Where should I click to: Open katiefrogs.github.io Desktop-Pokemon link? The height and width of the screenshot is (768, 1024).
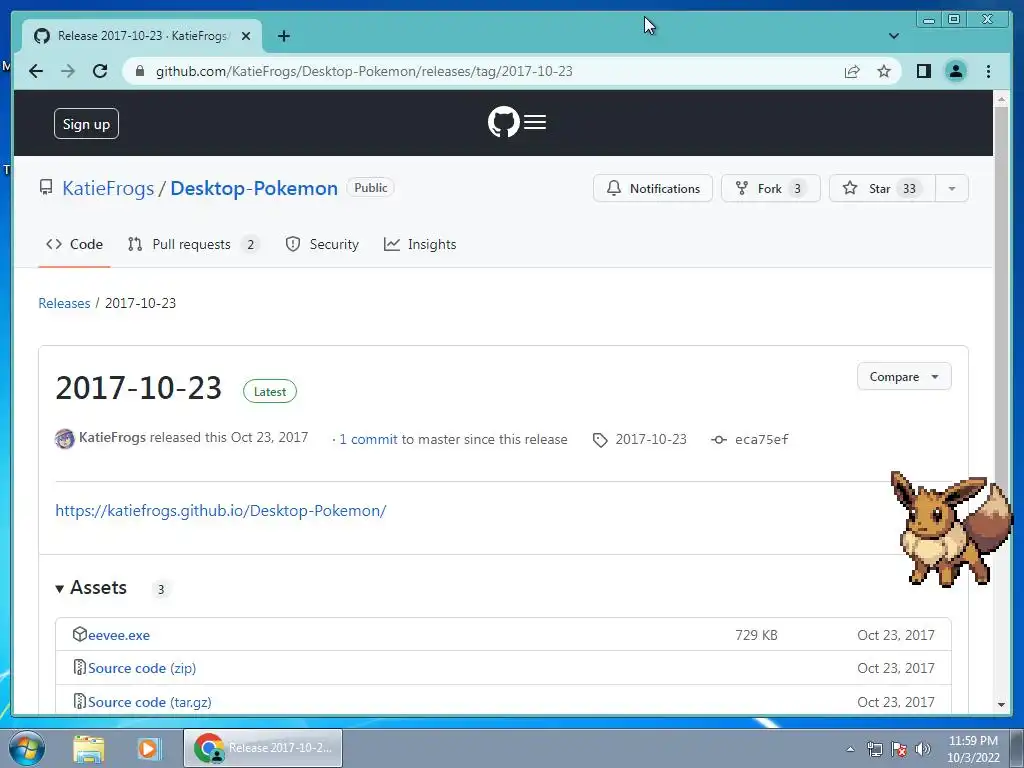click(x=221, y=511)
